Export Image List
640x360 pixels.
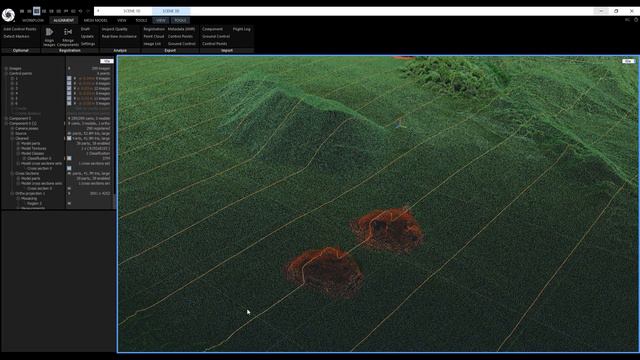(152, 44)
